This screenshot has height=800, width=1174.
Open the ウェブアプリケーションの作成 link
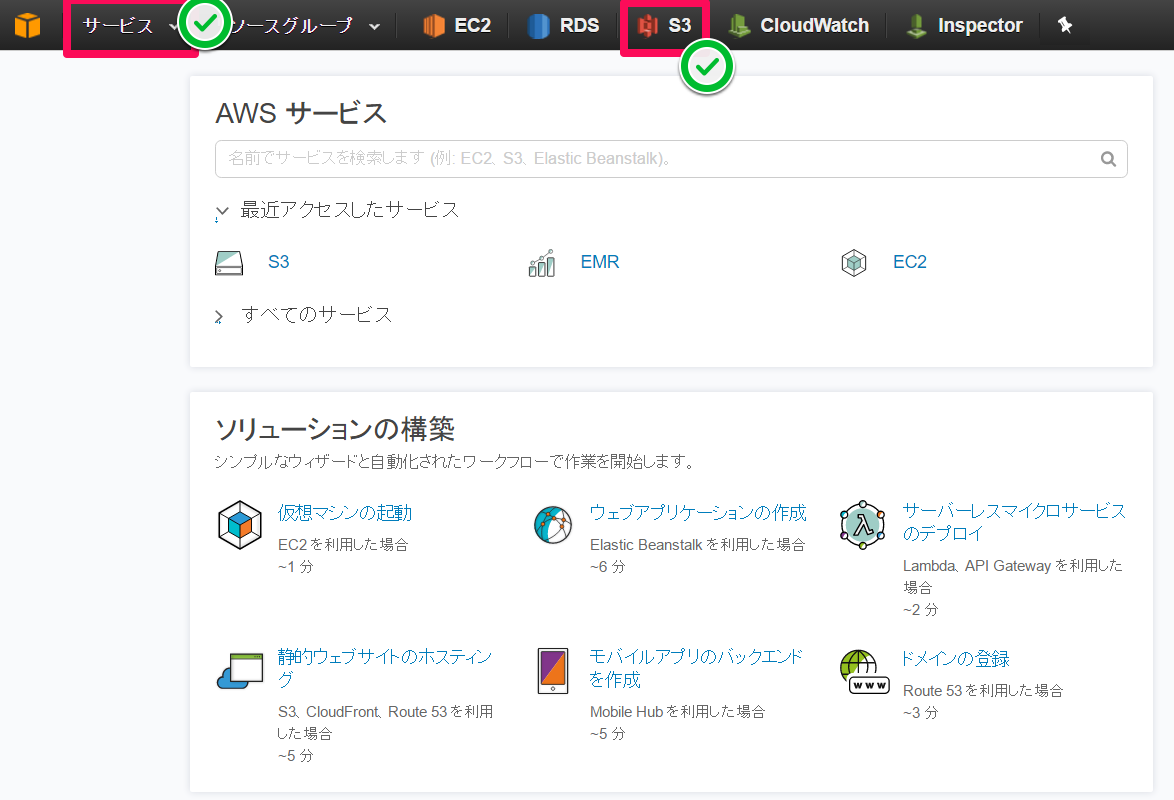(698, 513)
